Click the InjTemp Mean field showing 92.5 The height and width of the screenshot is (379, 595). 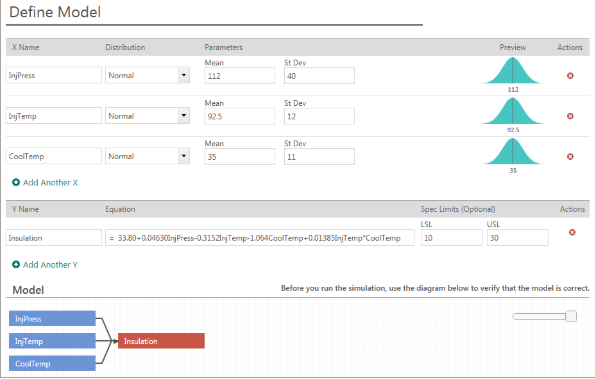(239, 116)
